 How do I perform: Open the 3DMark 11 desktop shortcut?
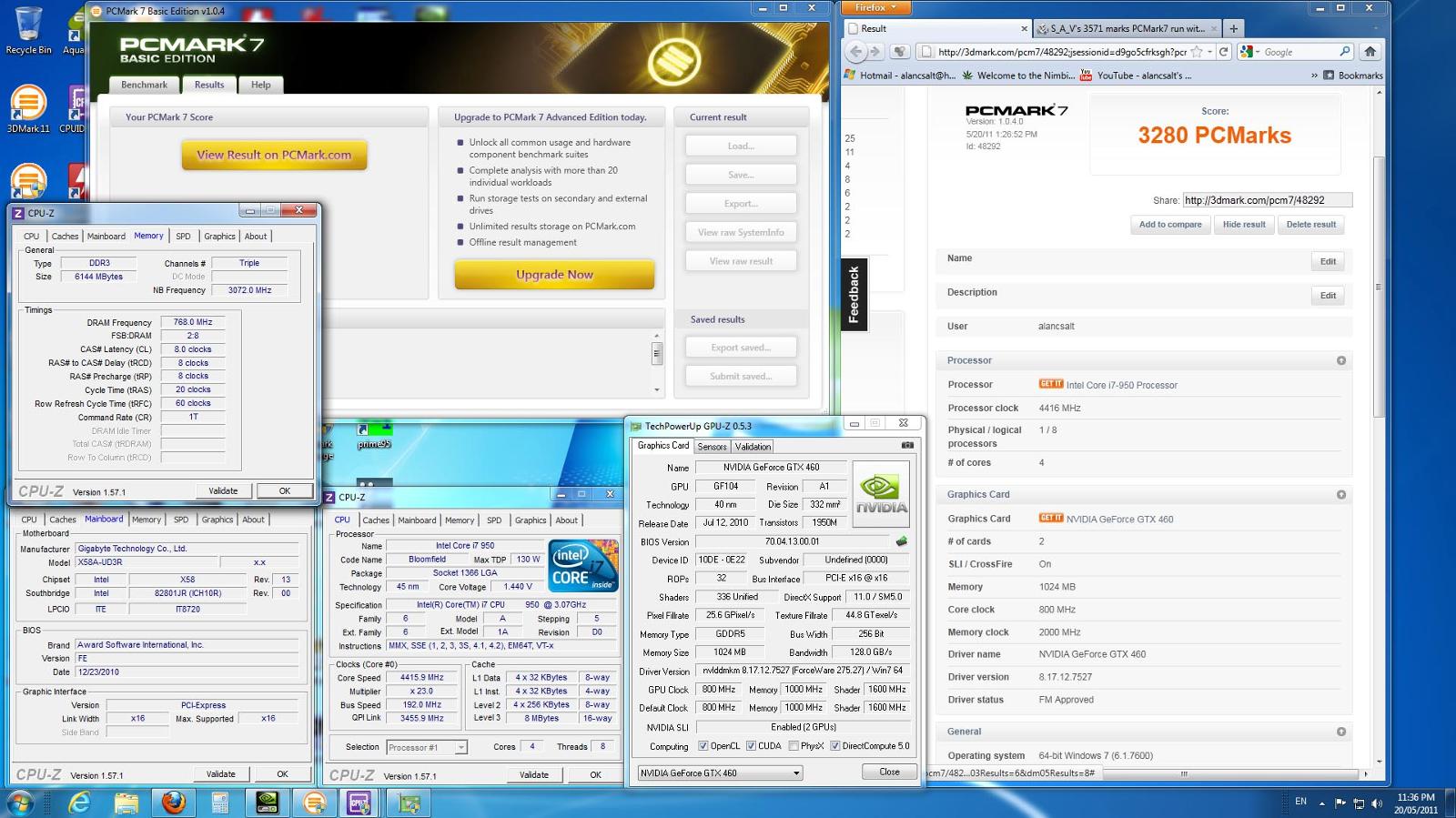(28, 109)
